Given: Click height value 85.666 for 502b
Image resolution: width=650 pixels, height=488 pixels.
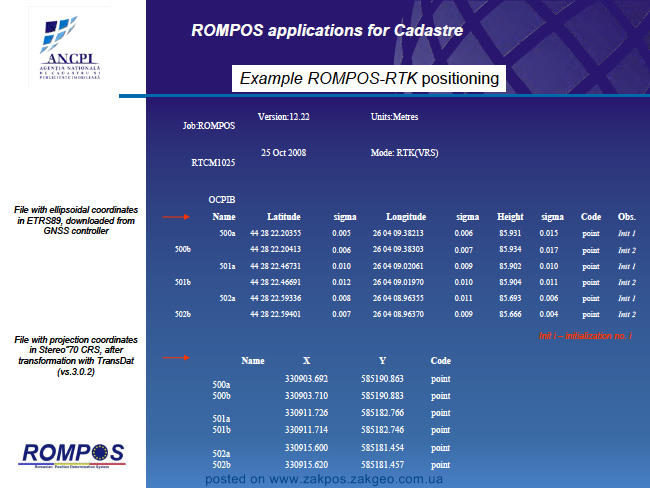Looking at the screenshot, I should [510, 314].
